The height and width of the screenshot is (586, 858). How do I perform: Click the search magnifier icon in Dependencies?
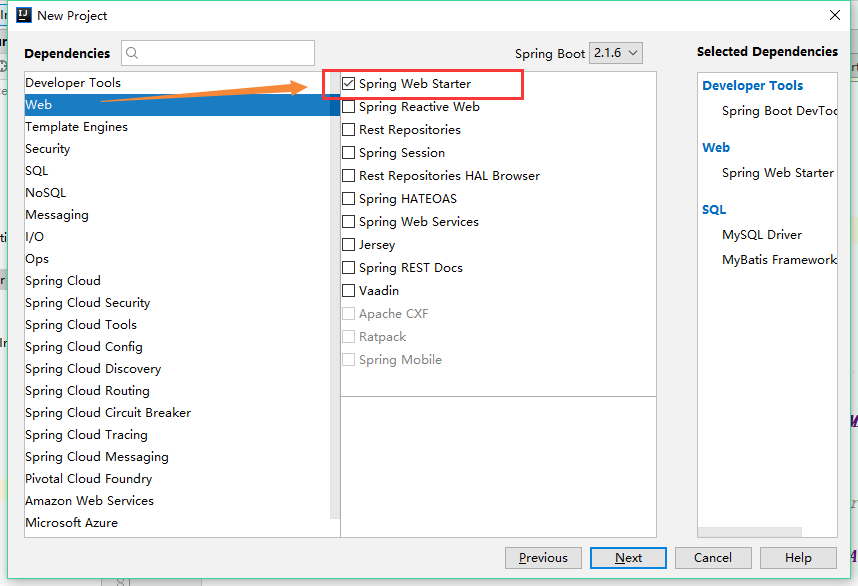(x=132, y=53)
